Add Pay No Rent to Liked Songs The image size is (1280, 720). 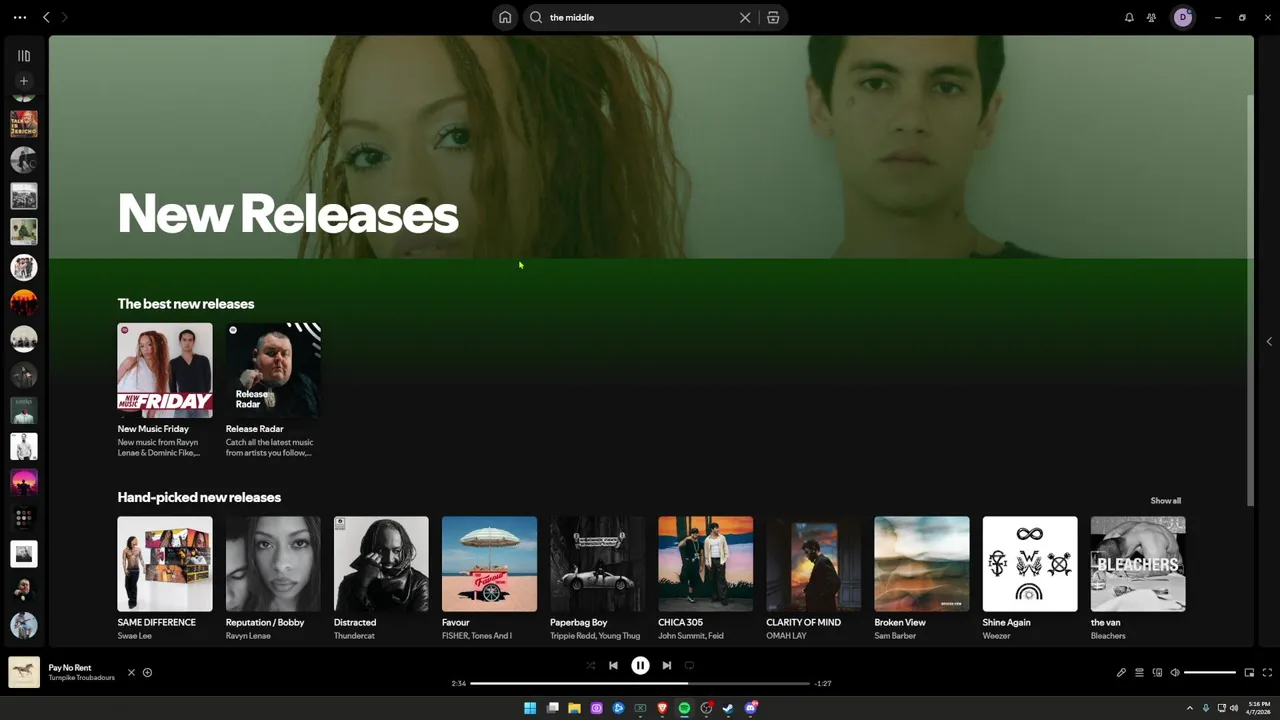tap(147, 672)
